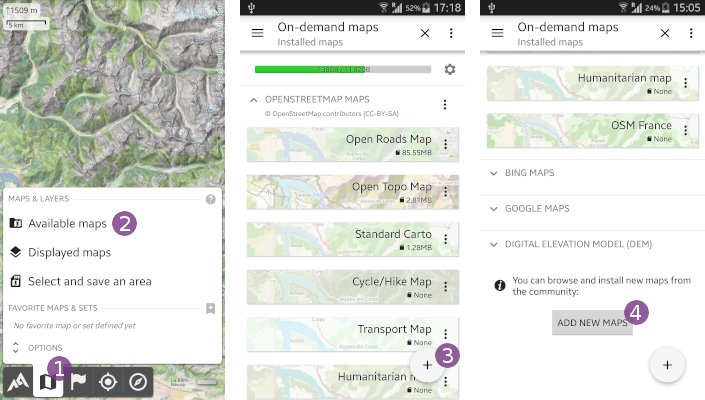The width and height of the screenshot is (705, 400).
Task: Expand the OPTIONS section
Action: (36, 348)
